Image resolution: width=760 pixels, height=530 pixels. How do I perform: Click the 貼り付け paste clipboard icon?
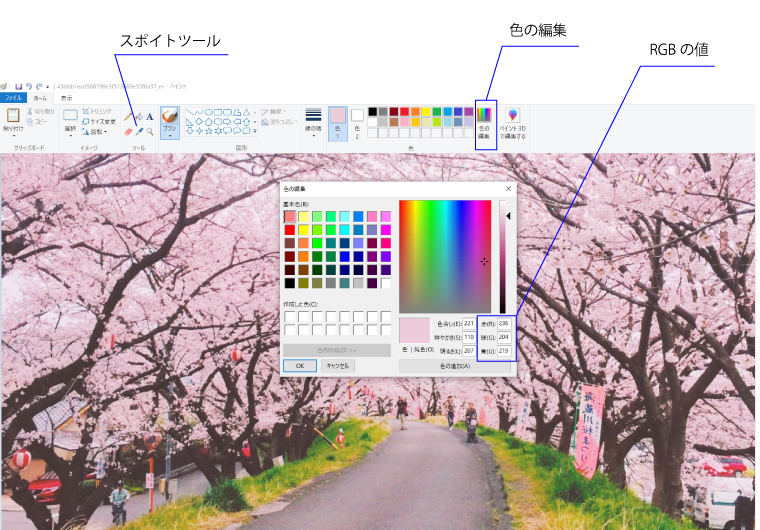pos(13,115)
